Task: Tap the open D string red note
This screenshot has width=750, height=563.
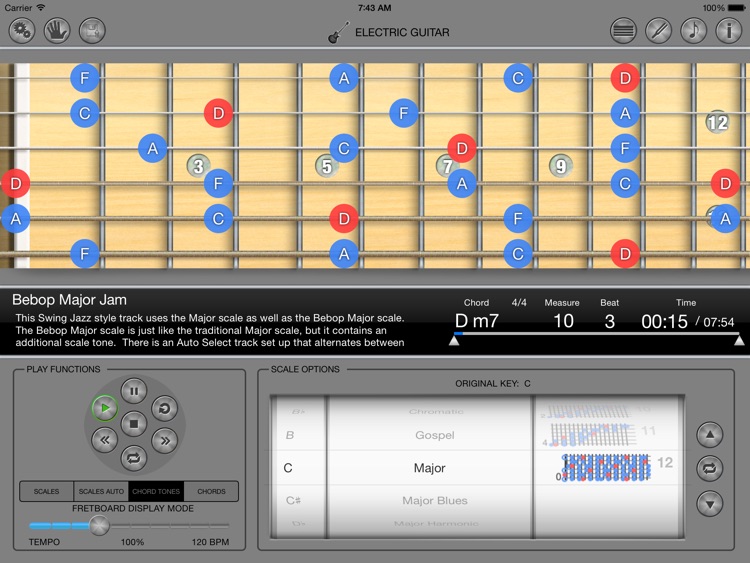Action: 15,183
